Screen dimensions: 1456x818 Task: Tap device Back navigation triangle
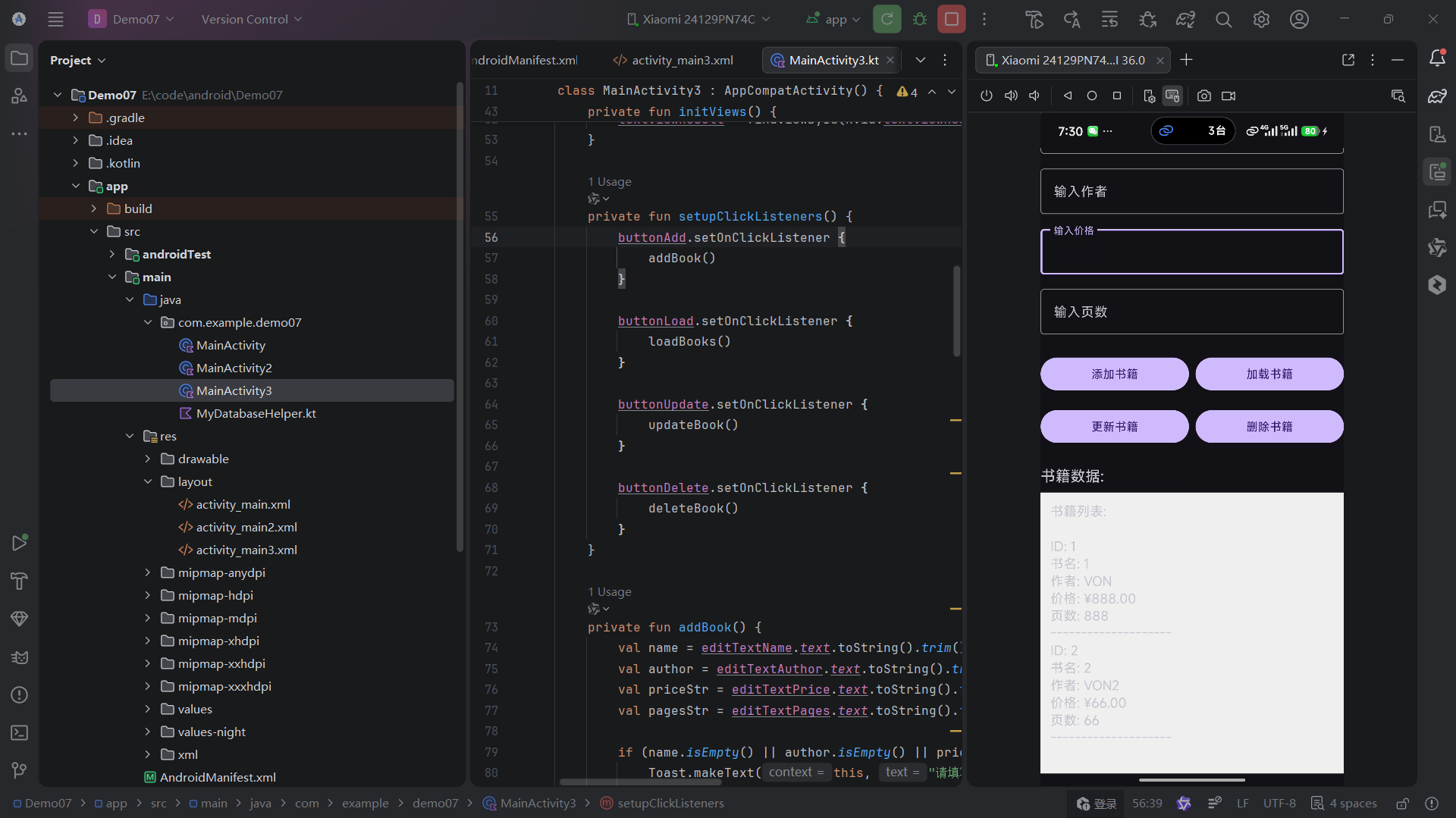(x=1068, y=96)
